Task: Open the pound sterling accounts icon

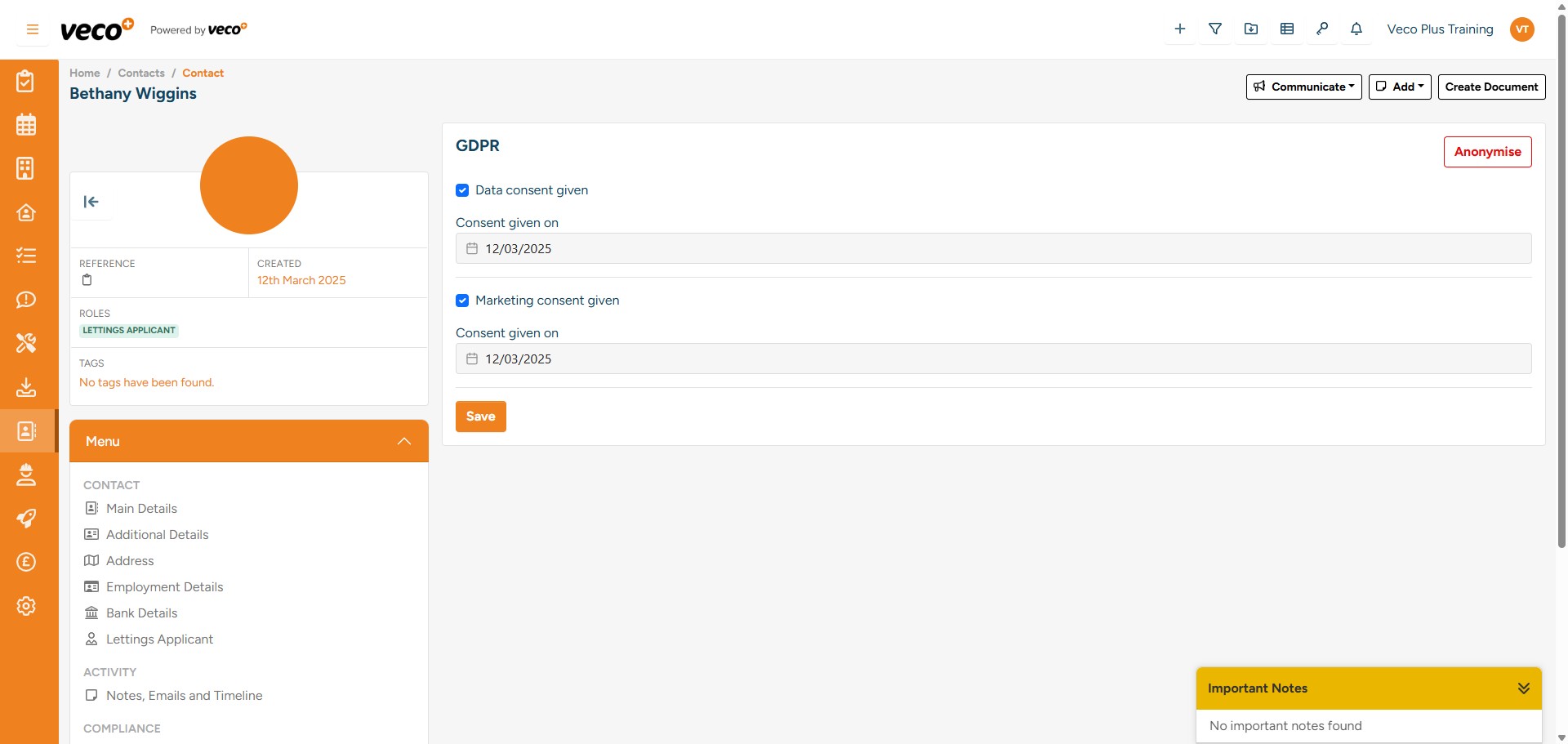Action: (x=26, y=562)
